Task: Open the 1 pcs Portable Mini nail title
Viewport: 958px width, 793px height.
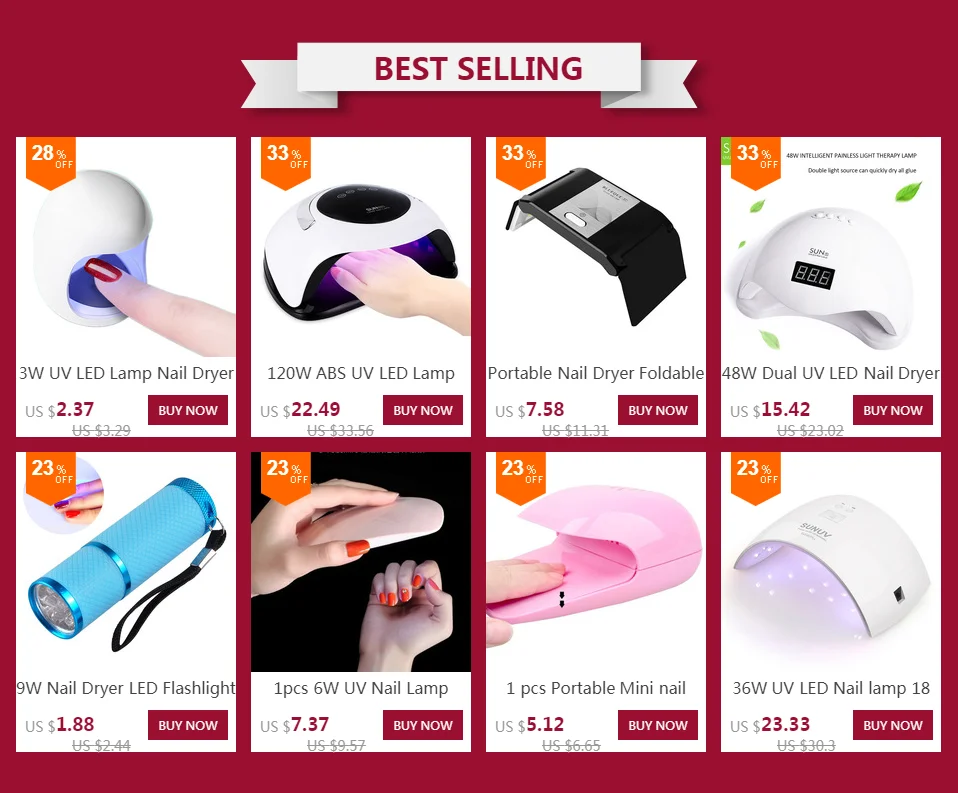Action: 596,689
